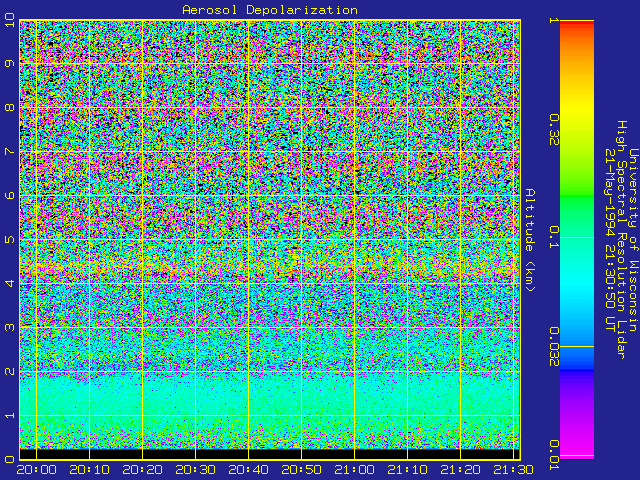Click "High Spectral Resolution Lidar" vertical text
The height and width of the screenshot is (480, 640).
621,240
